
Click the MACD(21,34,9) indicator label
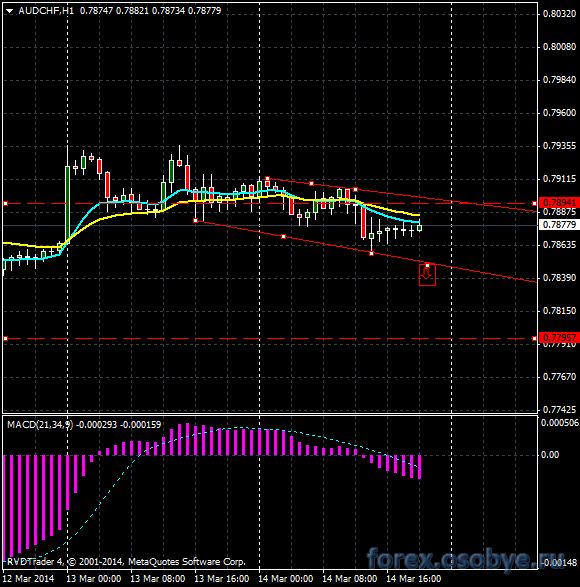40,425
